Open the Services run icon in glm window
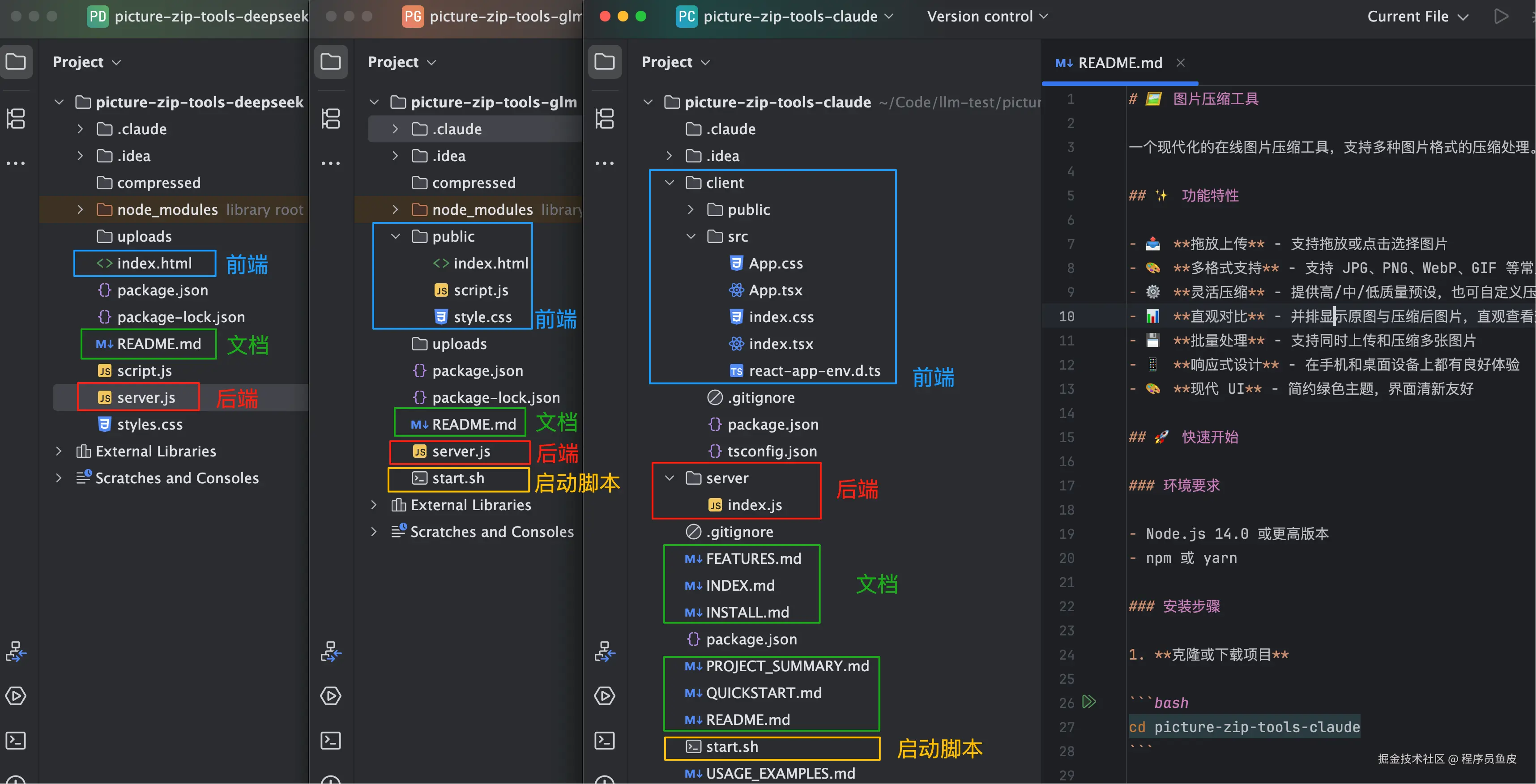Image resolution: width=1536 pixels, height=784 pixels. point(330,696)
